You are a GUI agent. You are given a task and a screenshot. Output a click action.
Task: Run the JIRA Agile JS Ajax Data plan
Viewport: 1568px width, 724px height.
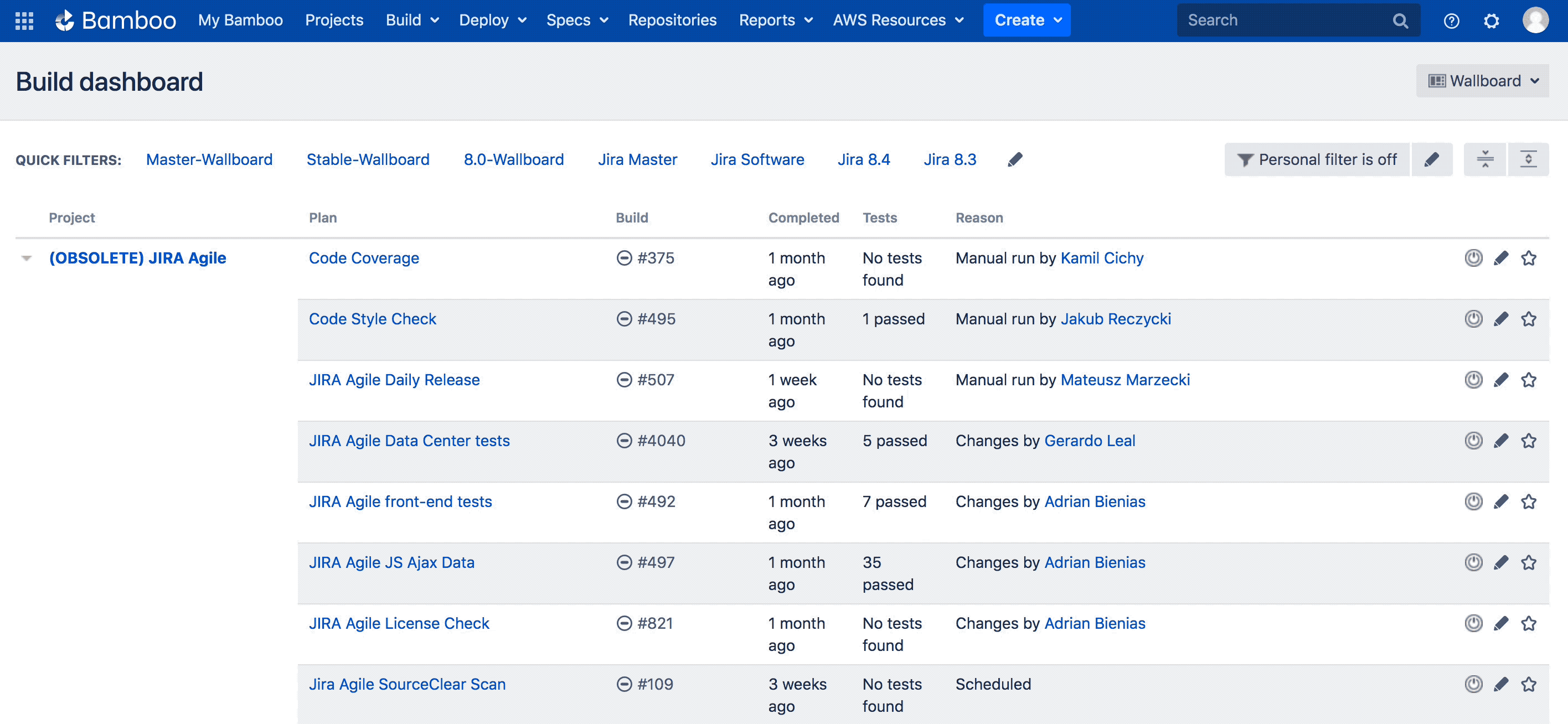click(1473, 562)
